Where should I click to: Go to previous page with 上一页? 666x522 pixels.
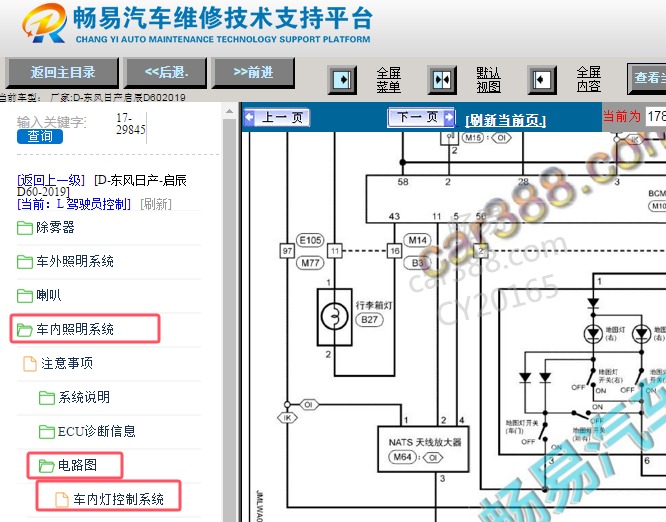pyautogui.click(x=277, y=117)
